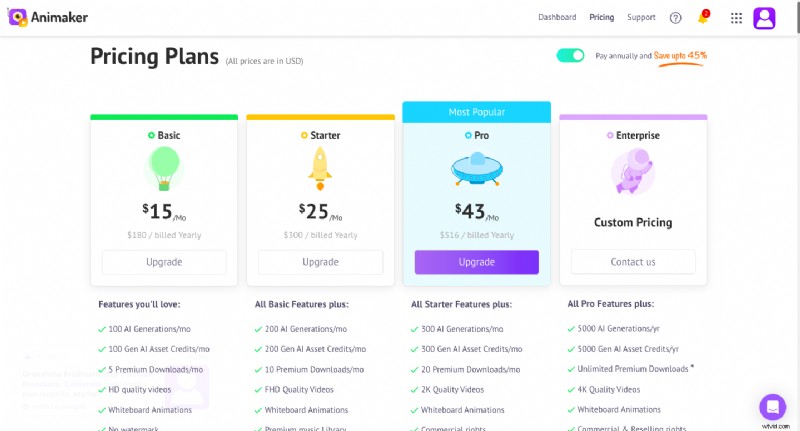The height and width of the screenshot is (431, 800).
Task: Open the user profile avatar
Action: 764,17
